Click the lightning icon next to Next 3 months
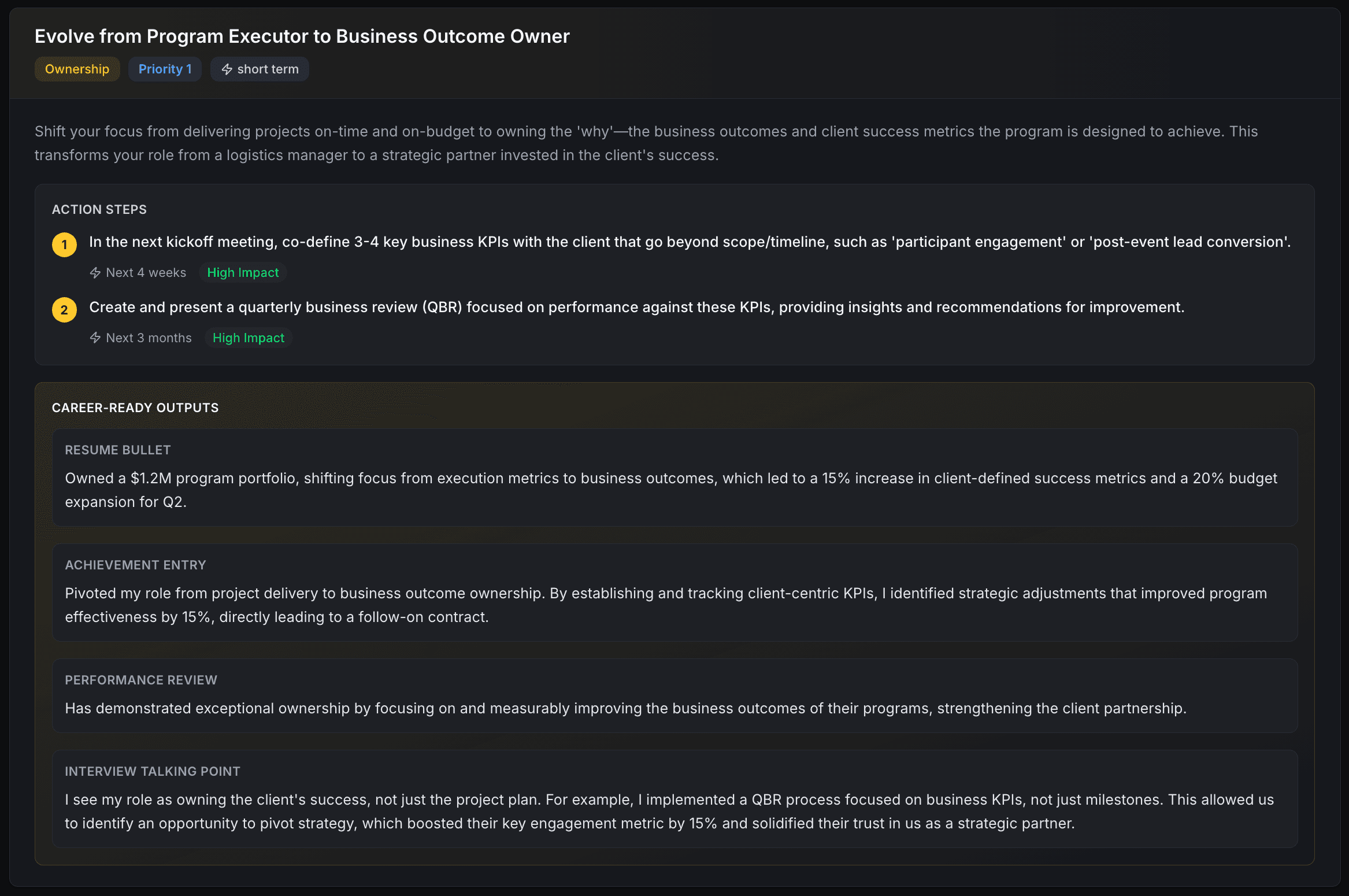Screen dimensions: 1349x896 (x=95, y=338)
